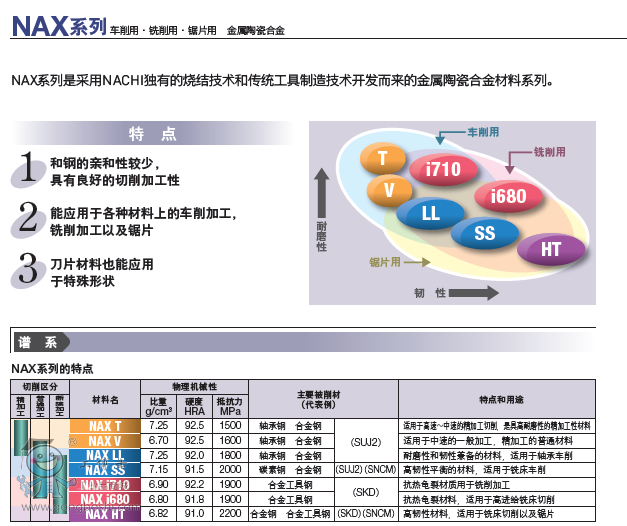The image size is (627, 526).
Task: Click the 6.82 density value for NAX HT
Action: [158, 514]
